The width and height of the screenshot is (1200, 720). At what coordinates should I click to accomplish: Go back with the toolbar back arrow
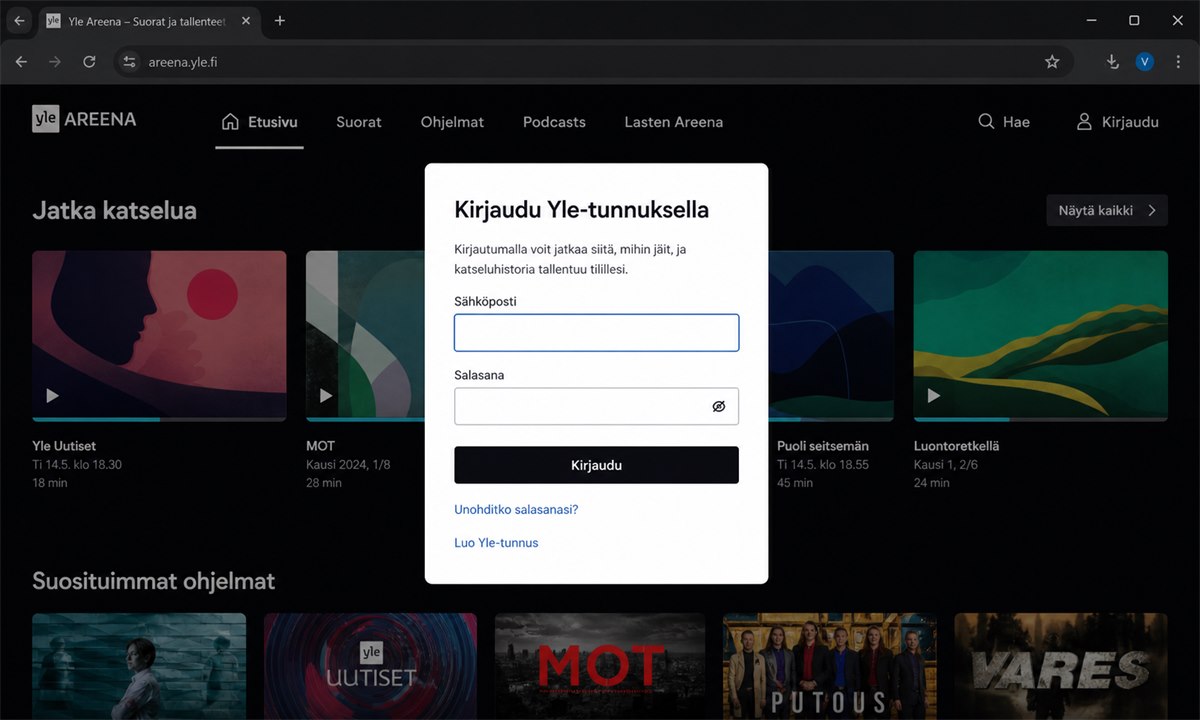click(x=22, y=62)
